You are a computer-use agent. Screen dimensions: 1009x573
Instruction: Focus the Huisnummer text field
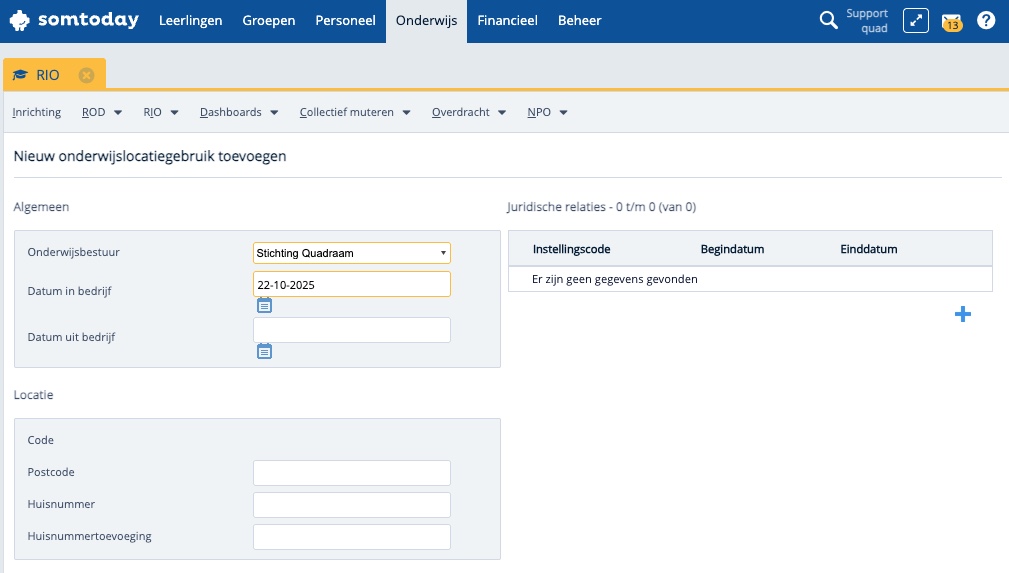tap(352, 505)
